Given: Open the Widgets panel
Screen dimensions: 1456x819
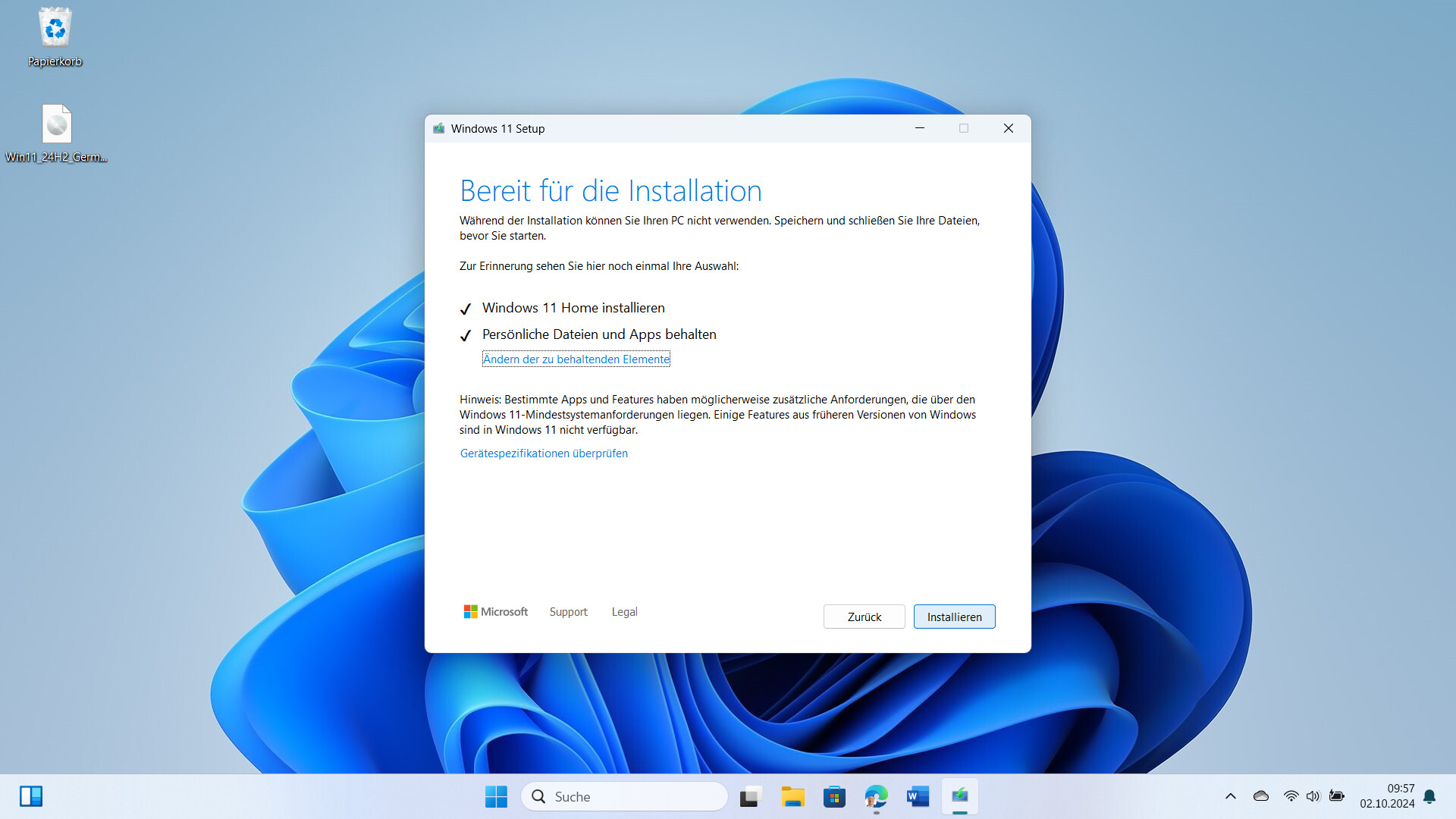Looking at the screenshot, I should pos(31,796).
